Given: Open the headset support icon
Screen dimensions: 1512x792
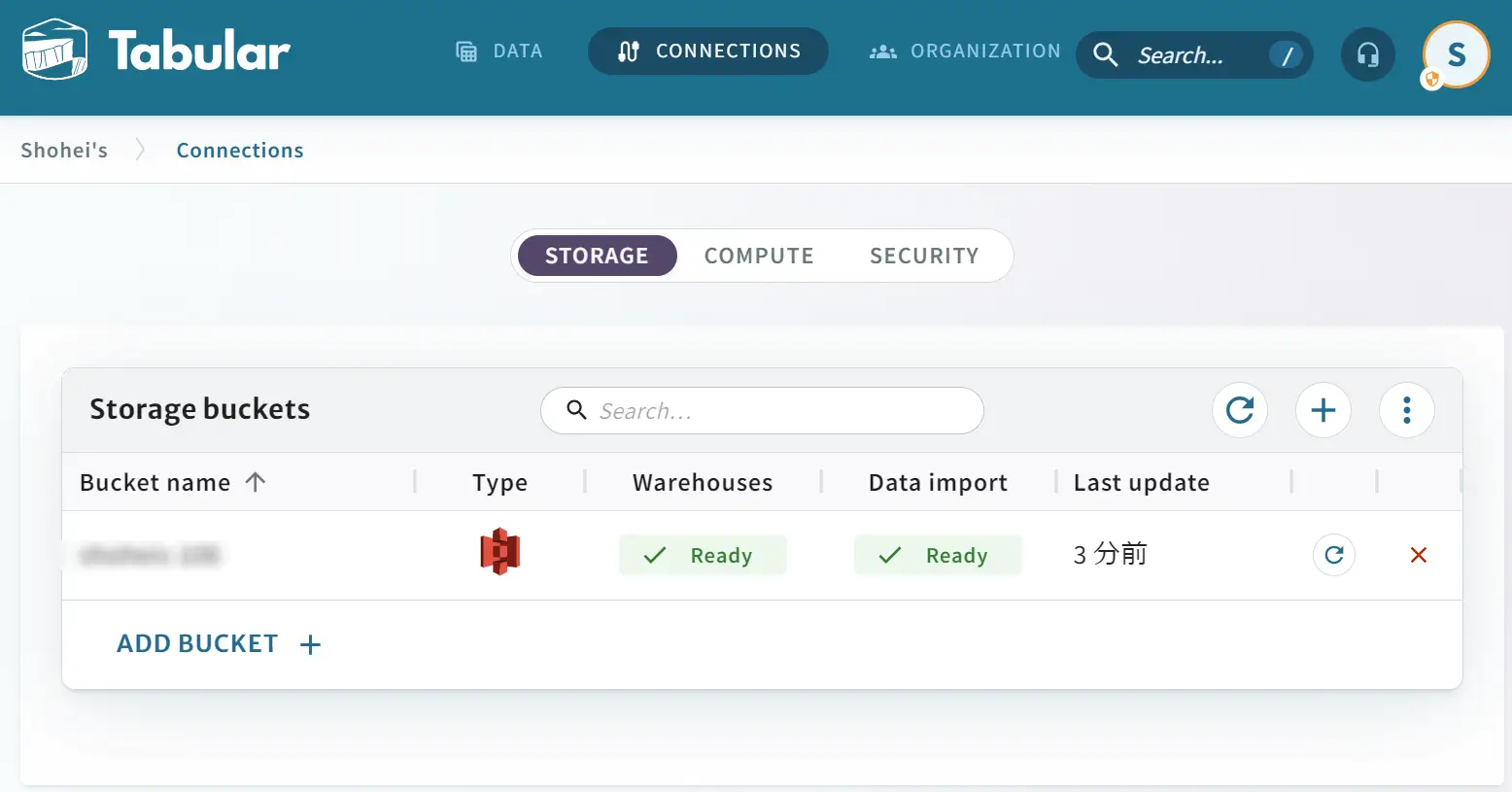Looking at the screenshot, I should [x=1368, y=54].
